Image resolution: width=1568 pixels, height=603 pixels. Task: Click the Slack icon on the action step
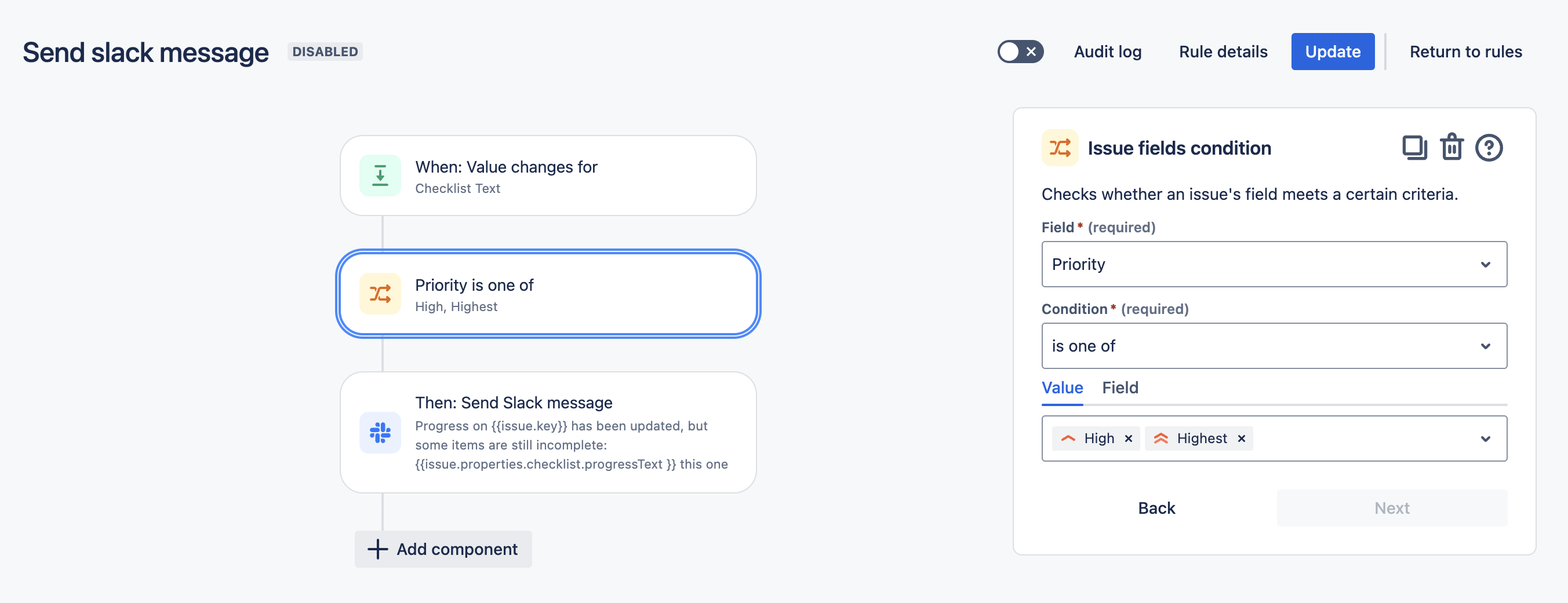pos(380,433)
